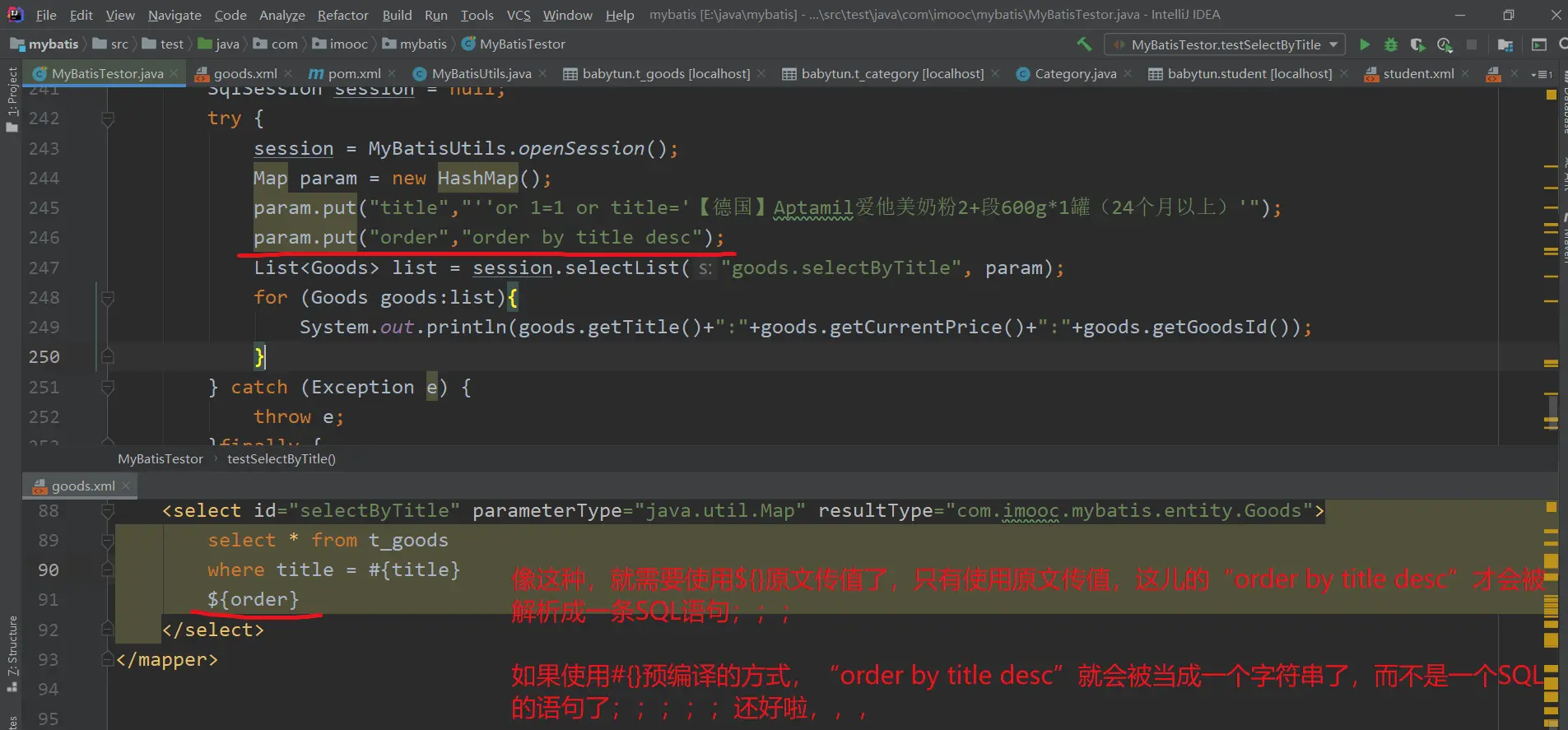This screenshot has height=730, width=1568.
Task: Open the Navigate menu
Action: [174, 15]
